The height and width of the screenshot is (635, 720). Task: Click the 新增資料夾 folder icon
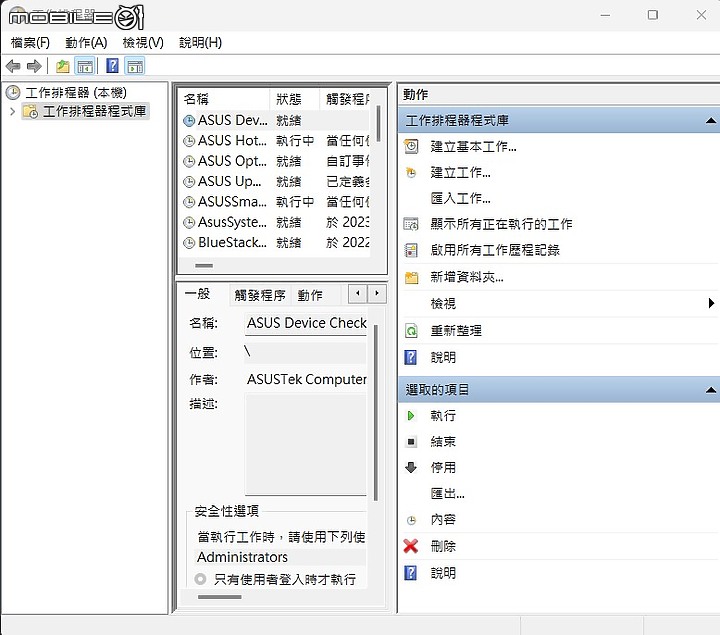click(411, 277)
